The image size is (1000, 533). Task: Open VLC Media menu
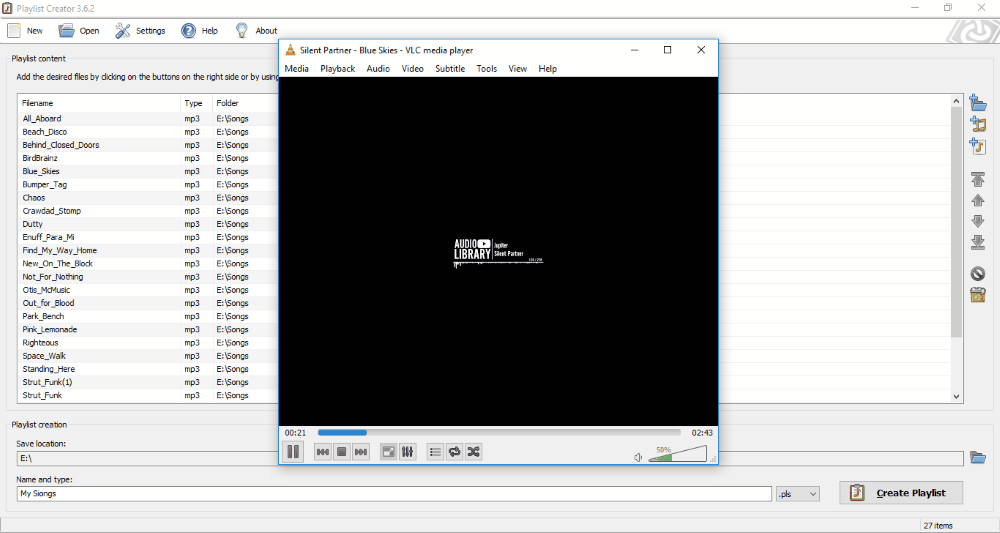click(x=297, y=68)
